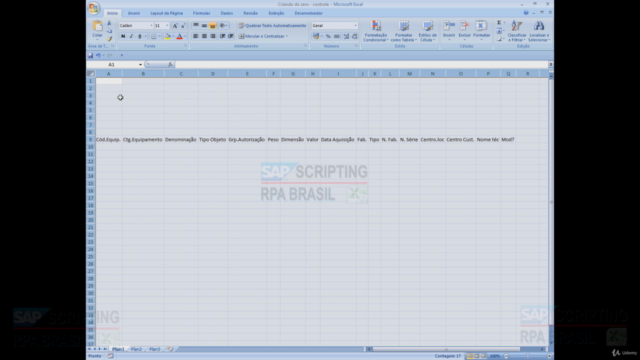Open the font size 11 dropdown
This screenshot has height=360, width=640.
click(x=167, y=26)
